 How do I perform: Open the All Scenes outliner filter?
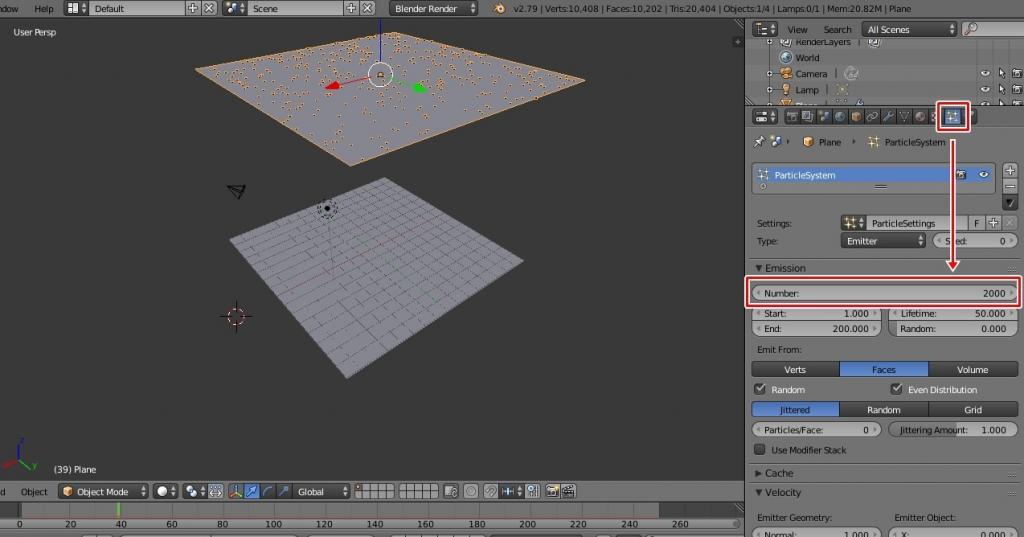click(909, 29)
